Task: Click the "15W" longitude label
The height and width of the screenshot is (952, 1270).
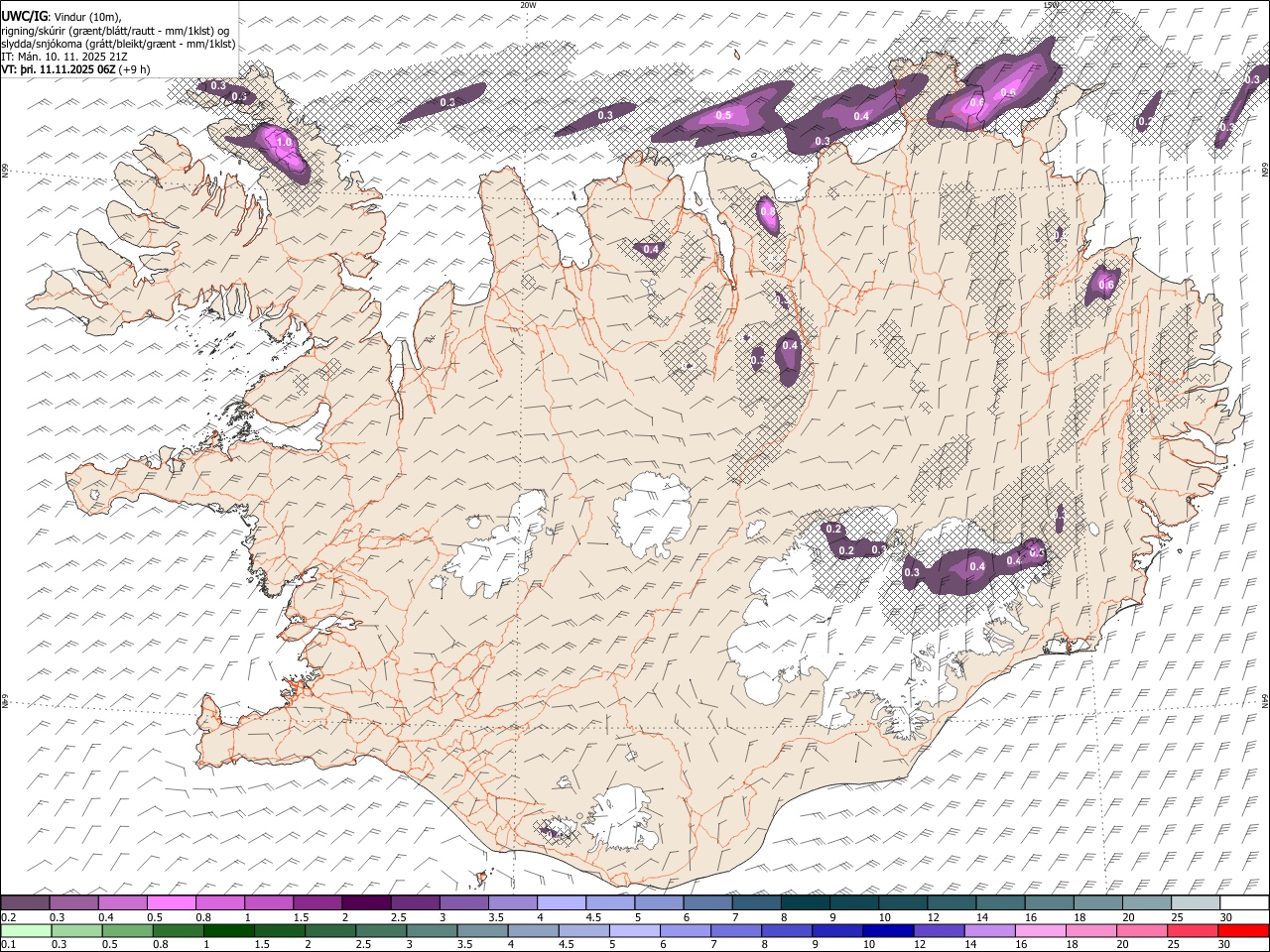Action: tap(1052, 5)
